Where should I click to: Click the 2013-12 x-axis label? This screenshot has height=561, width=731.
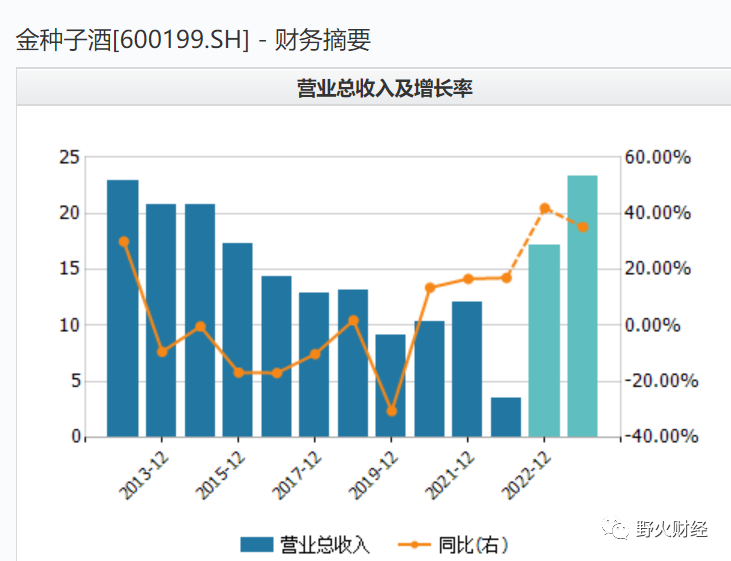tap(144, 476)
